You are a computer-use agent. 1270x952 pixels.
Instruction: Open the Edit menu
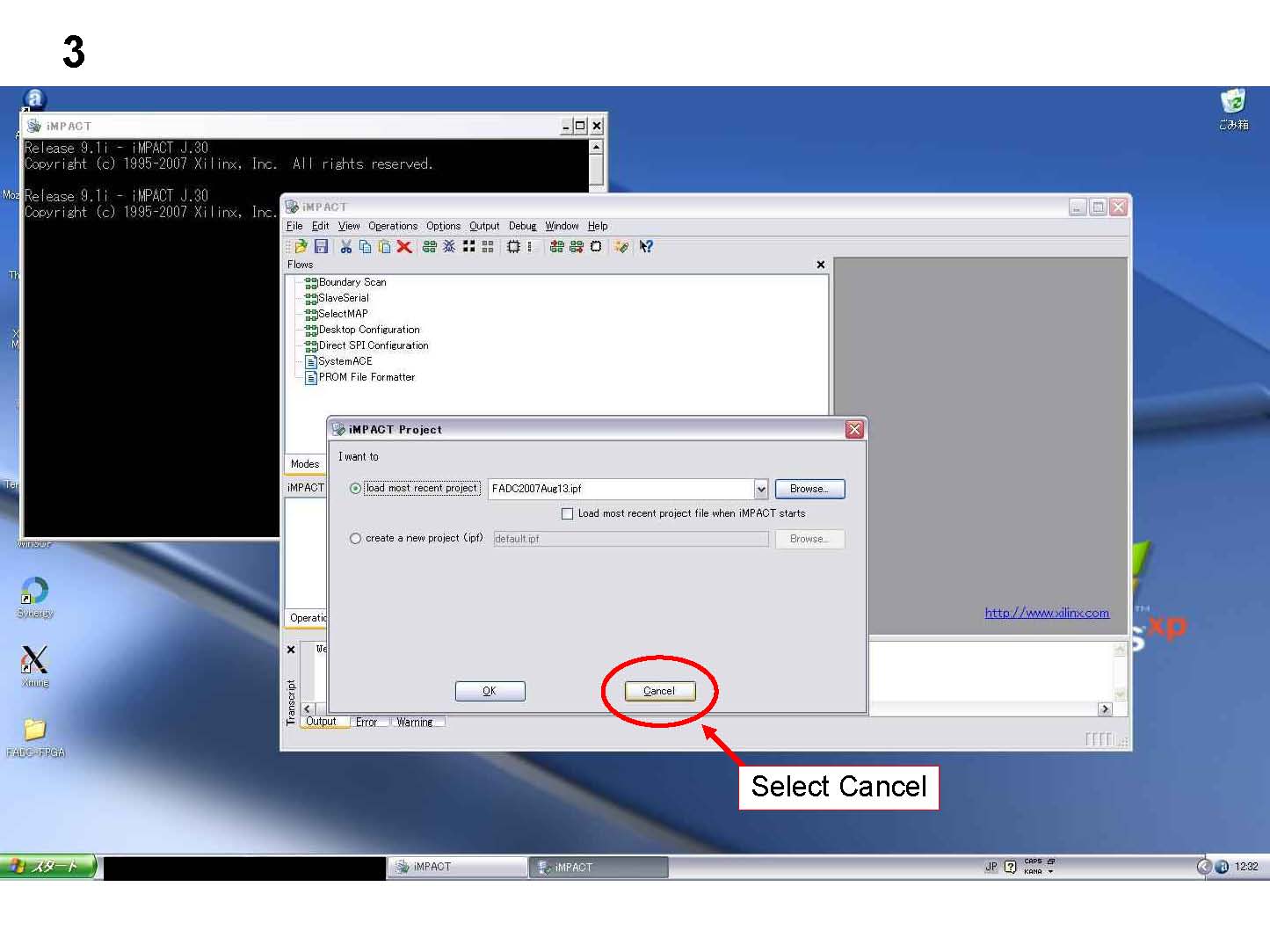click(x=320, y=226)
